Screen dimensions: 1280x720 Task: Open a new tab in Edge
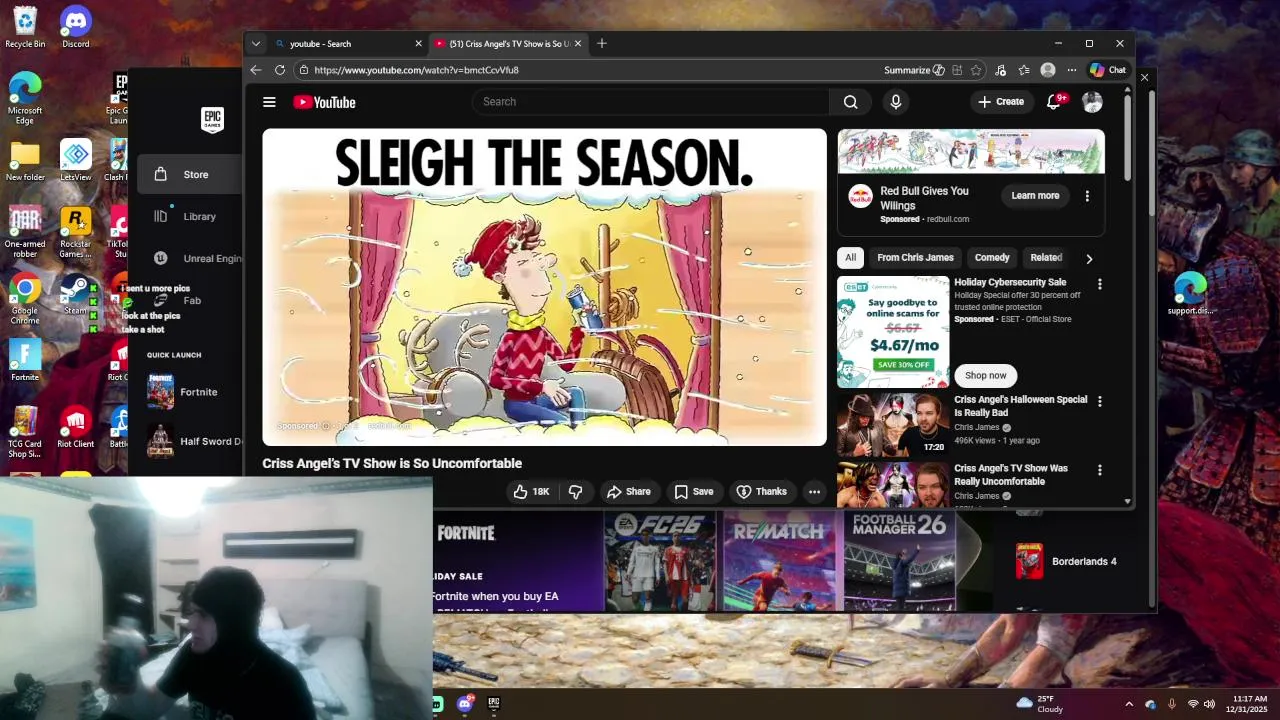tap(602, 43)
